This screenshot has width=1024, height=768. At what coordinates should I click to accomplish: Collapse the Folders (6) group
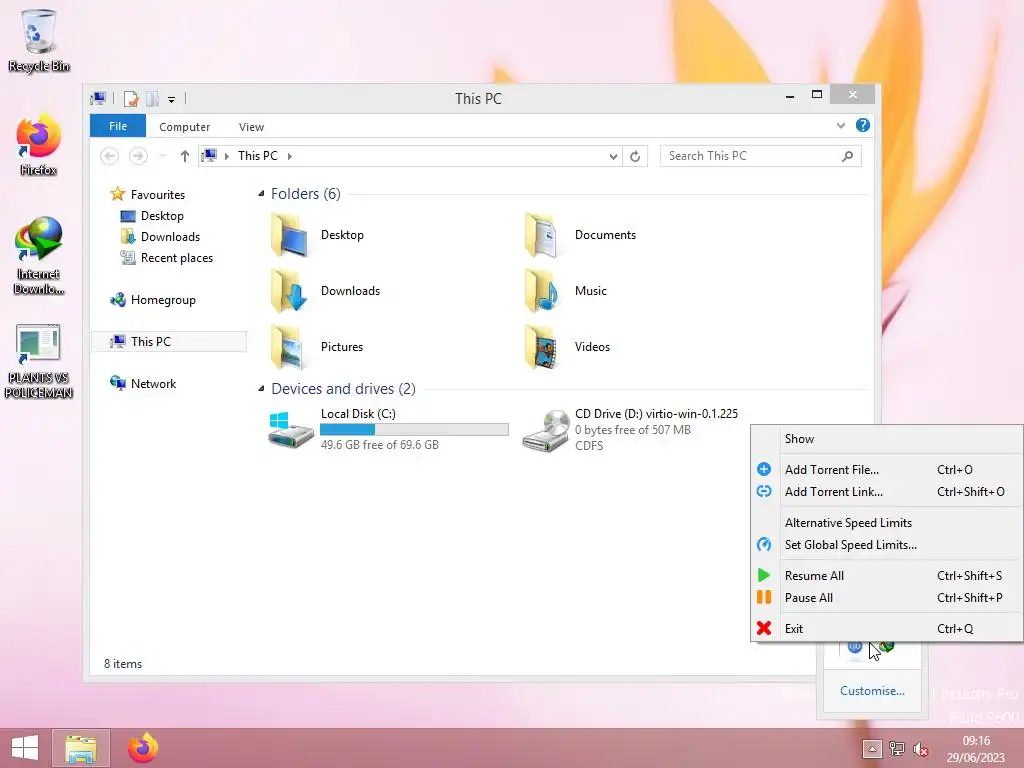261,194
